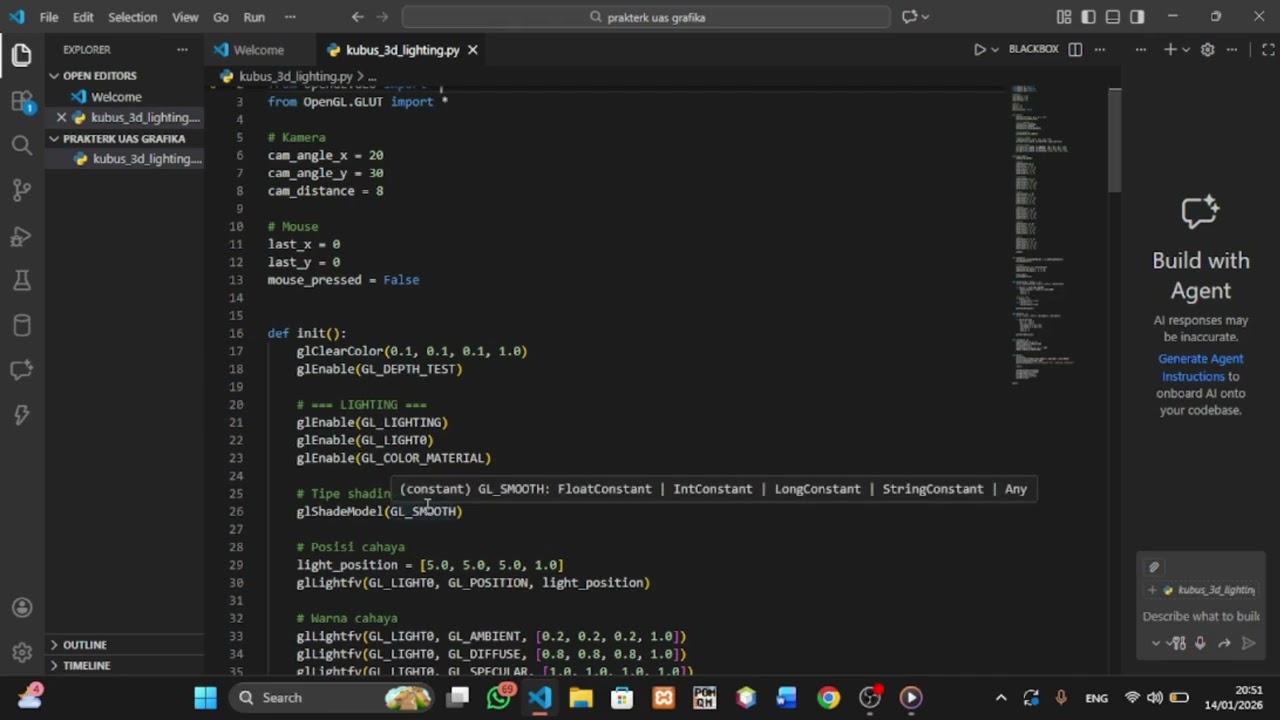
Task: Select kubus_3d_lighting.py in project folder
Action: tap(125, 159)
